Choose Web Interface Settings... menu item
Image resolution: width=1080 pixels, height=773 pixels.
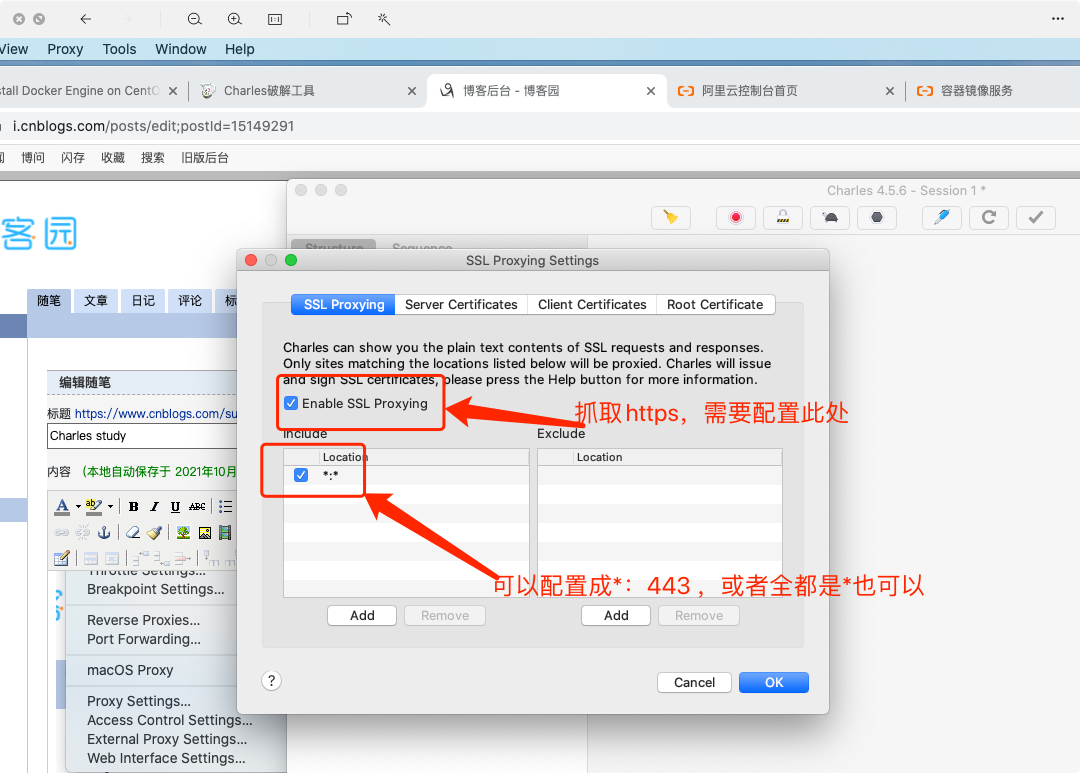tap(166, 758)
